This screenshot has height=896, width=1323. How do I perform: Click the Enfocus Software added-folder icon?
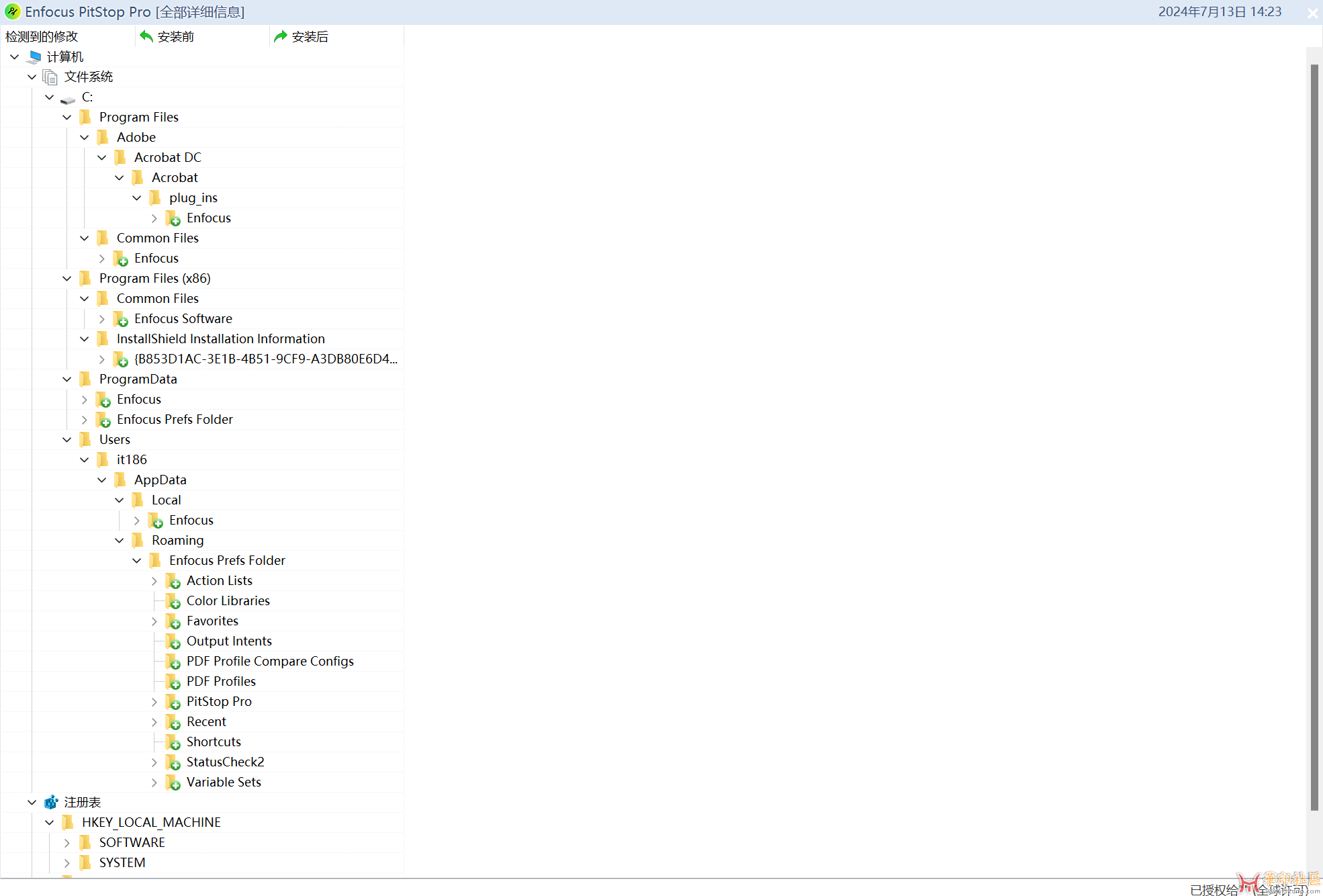pos(121,319)
